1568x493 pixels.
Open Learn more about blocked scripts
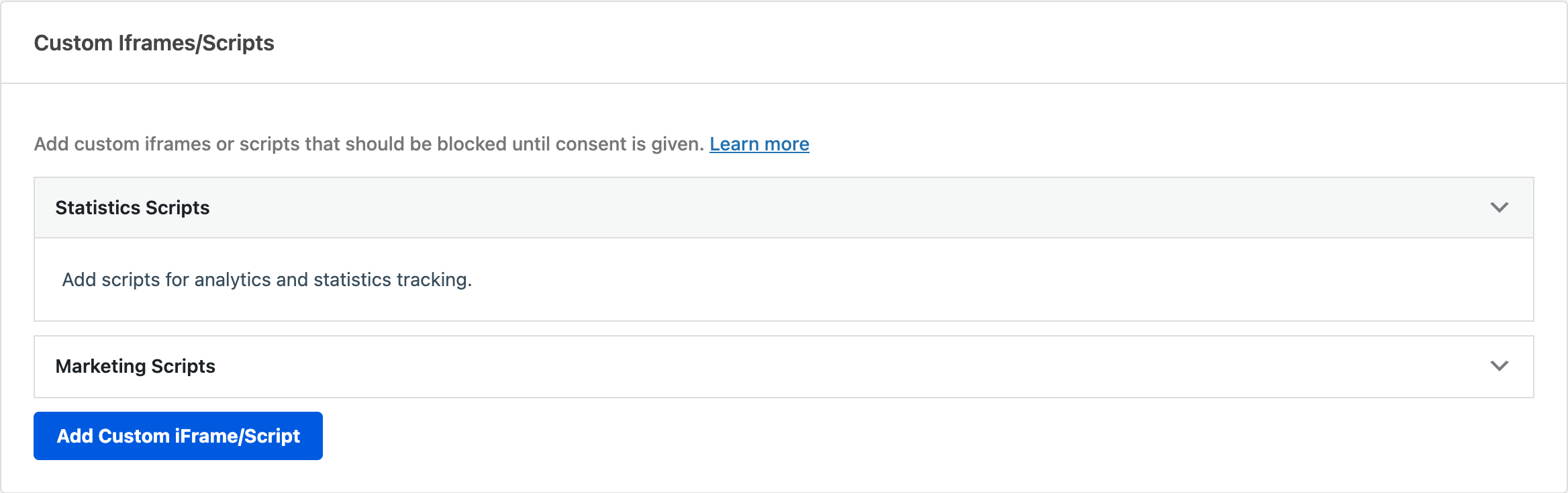[759, 144]
